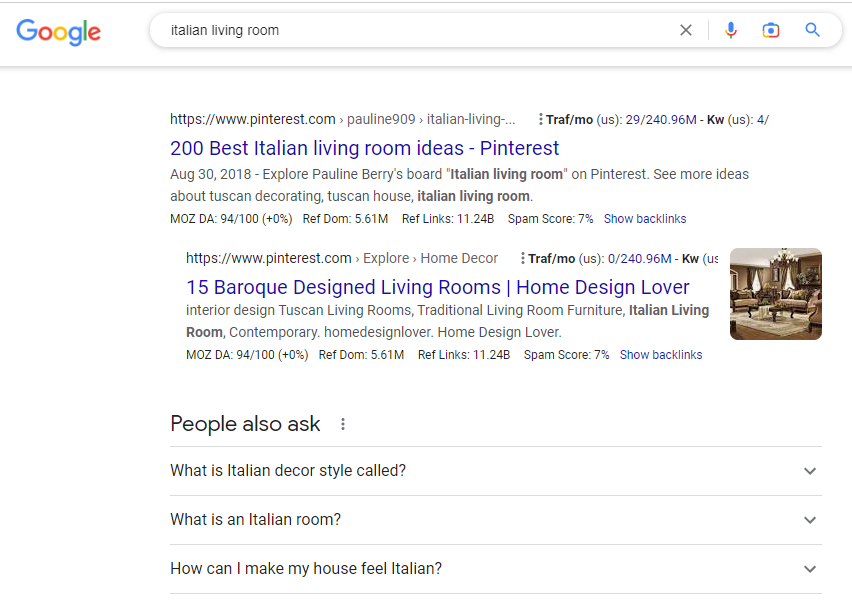Viewport: 852px width, 608px height.
Task: Open baroque living room thumbnail image
Action: 775,294
